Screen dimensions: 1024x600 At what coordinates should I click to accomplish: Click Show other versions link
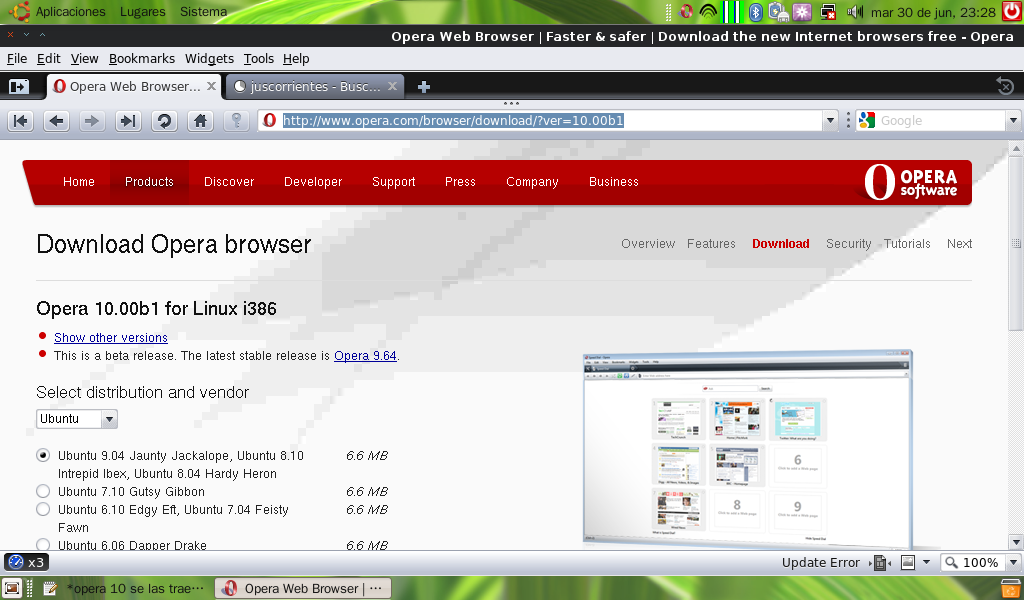(x=110, y=338)
